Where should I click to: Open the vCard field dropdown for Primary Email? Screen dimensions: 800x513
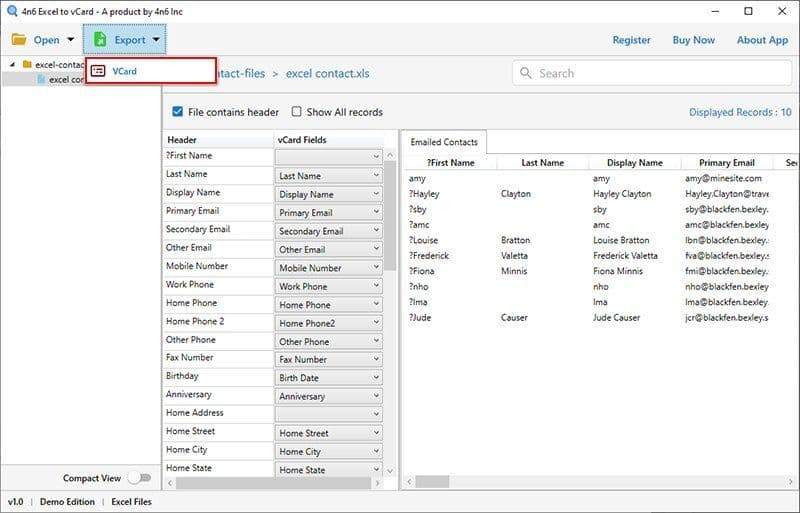(x=328, y=213)
